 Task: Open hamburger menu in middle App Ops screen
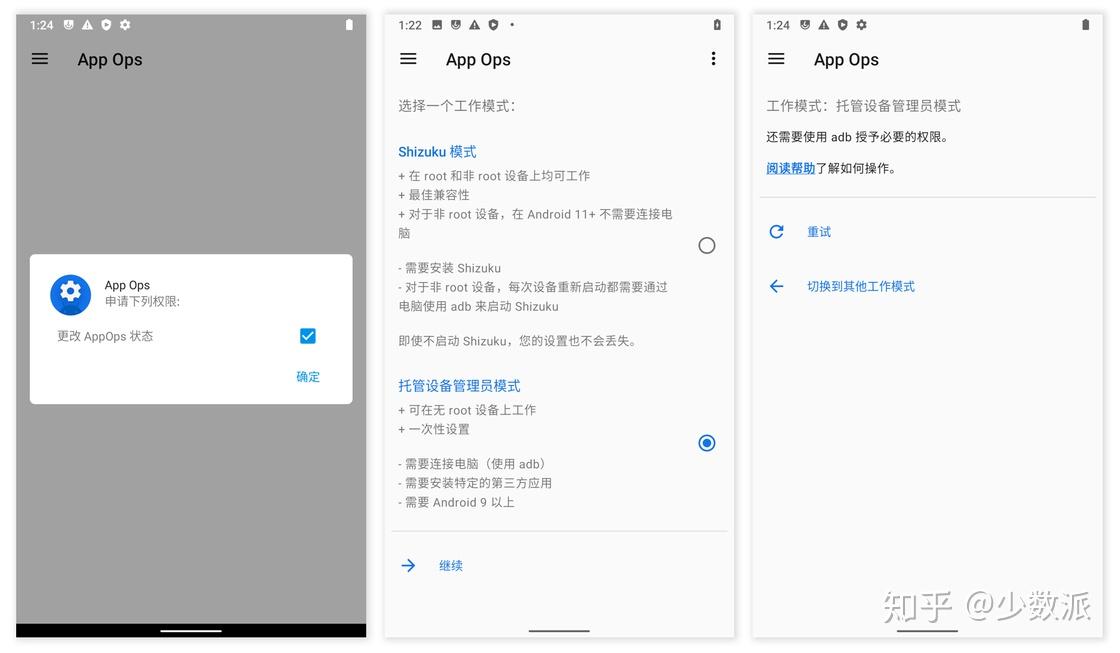click(408, 59)
